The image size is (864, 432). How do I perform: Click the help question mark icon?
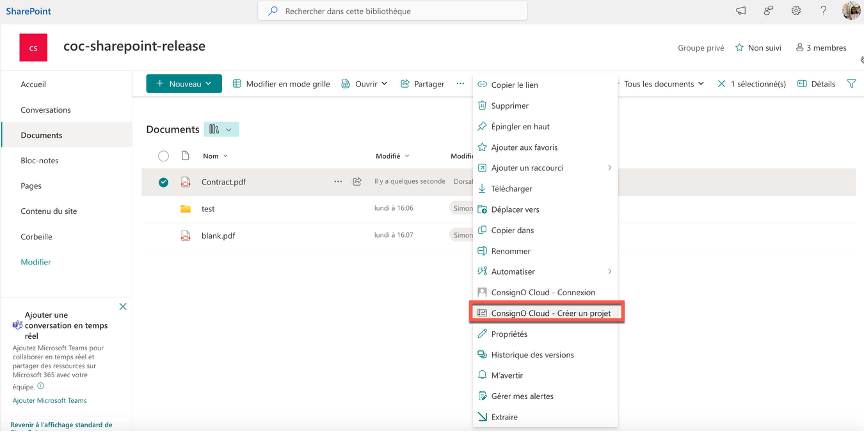pyautogui.click(x=823, y=11)
